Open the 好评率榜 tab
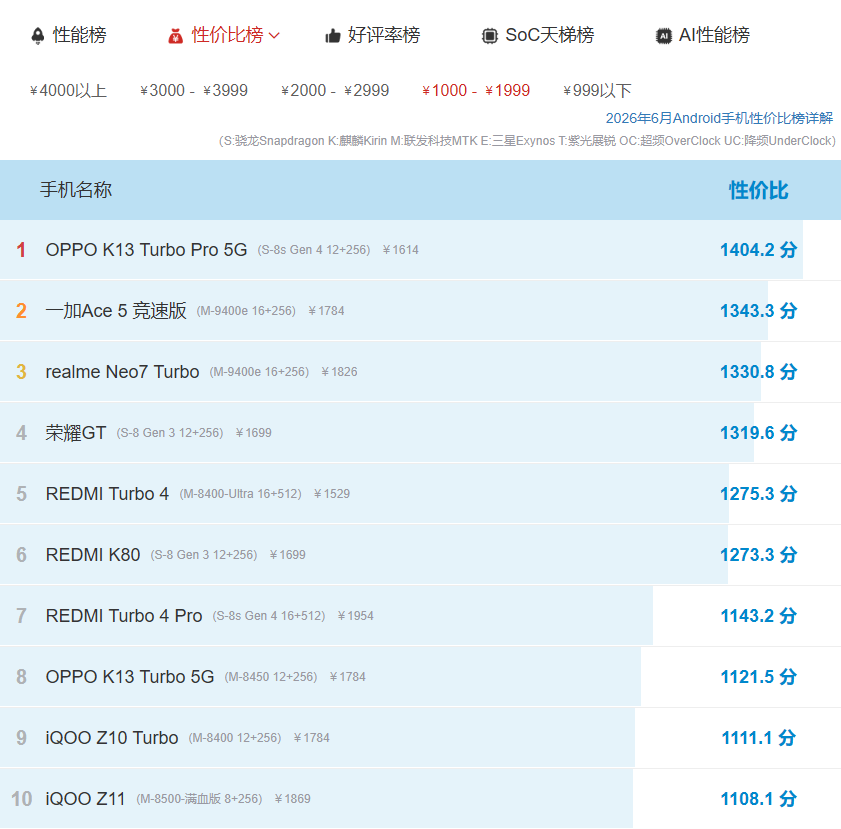The width and height of the screenshot is (841, 829). 384,35
